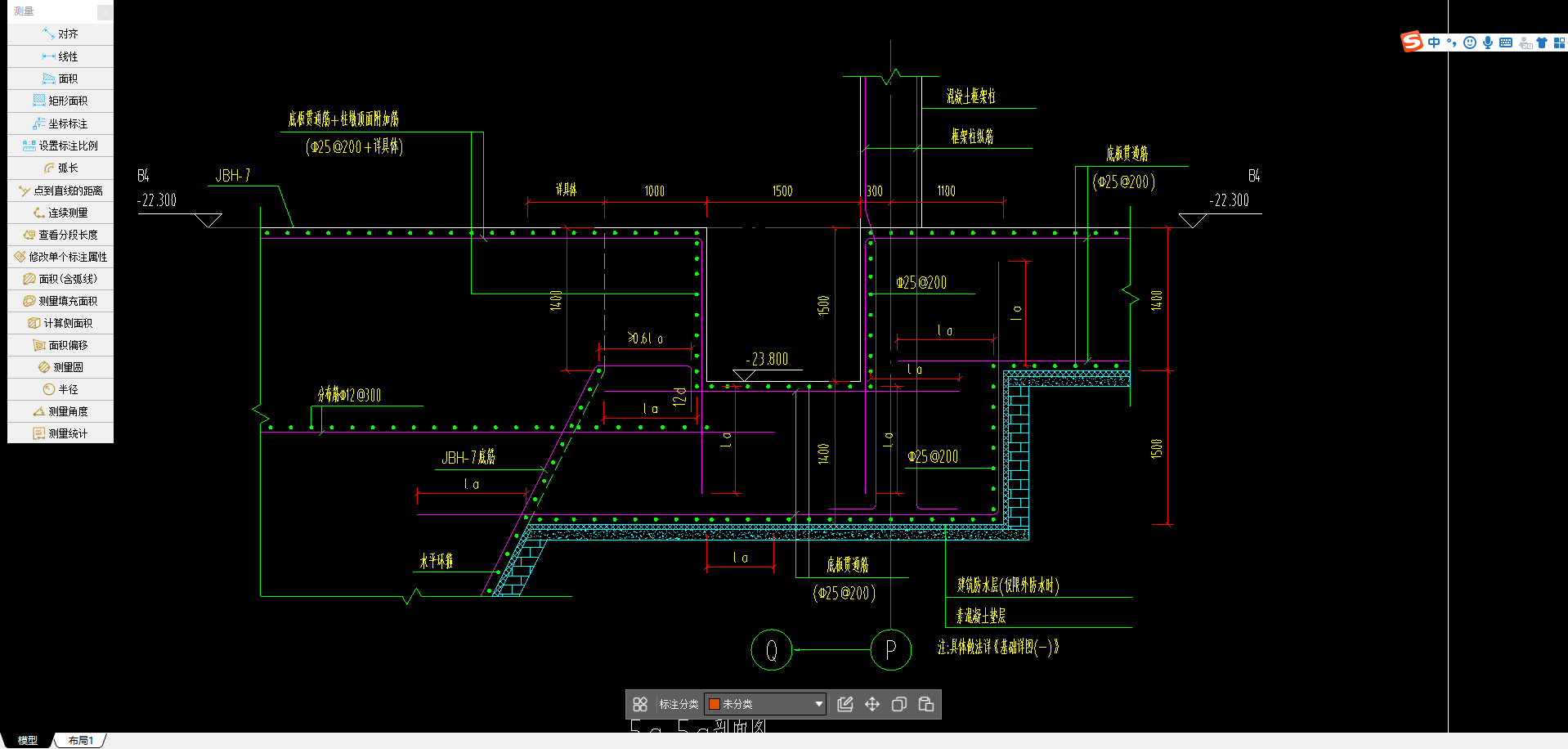Open 测量统计 measurement statistics
Screen dimensions: 1568x749
tap(60, 433)
